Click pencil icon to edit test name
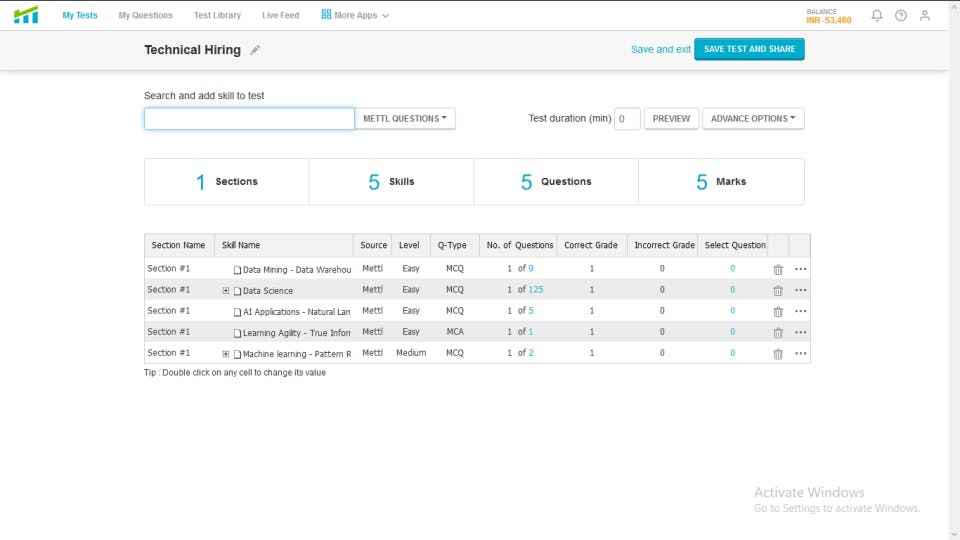This screenshot has height=540, width=960. 255,50
